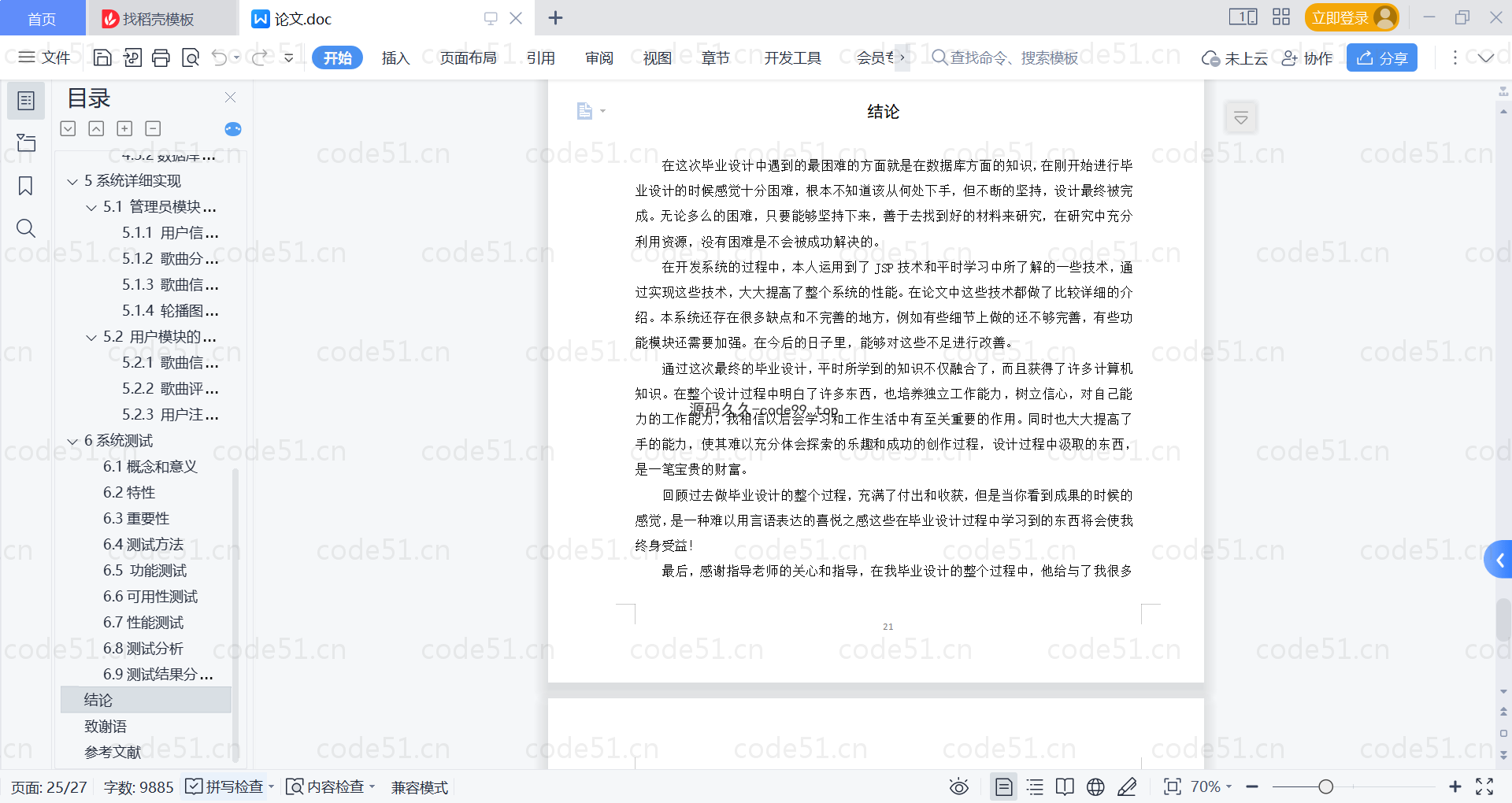The width and height of the screenshot is (1512, 803).
Task: Click the zoom slider handle
Action: (x=1325, y=786)
